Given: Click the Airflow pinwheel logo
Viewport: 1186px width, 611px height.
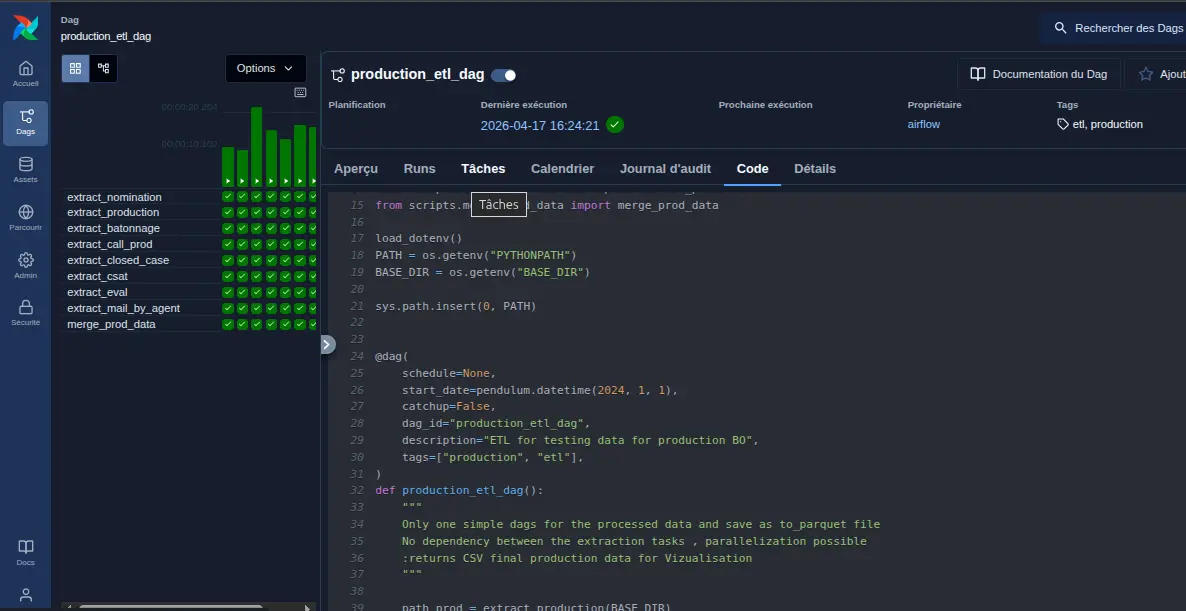Looking at the screenshot, I should point(25,26).
